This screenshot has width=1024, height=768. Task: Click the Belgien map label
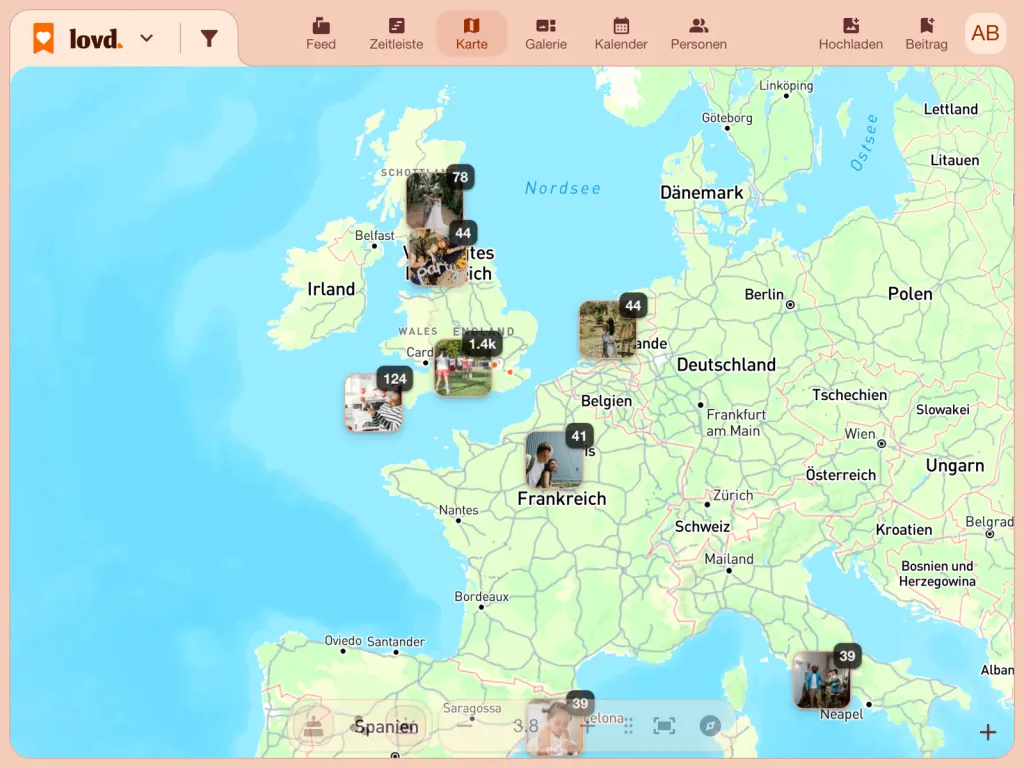tap(607, 401)
